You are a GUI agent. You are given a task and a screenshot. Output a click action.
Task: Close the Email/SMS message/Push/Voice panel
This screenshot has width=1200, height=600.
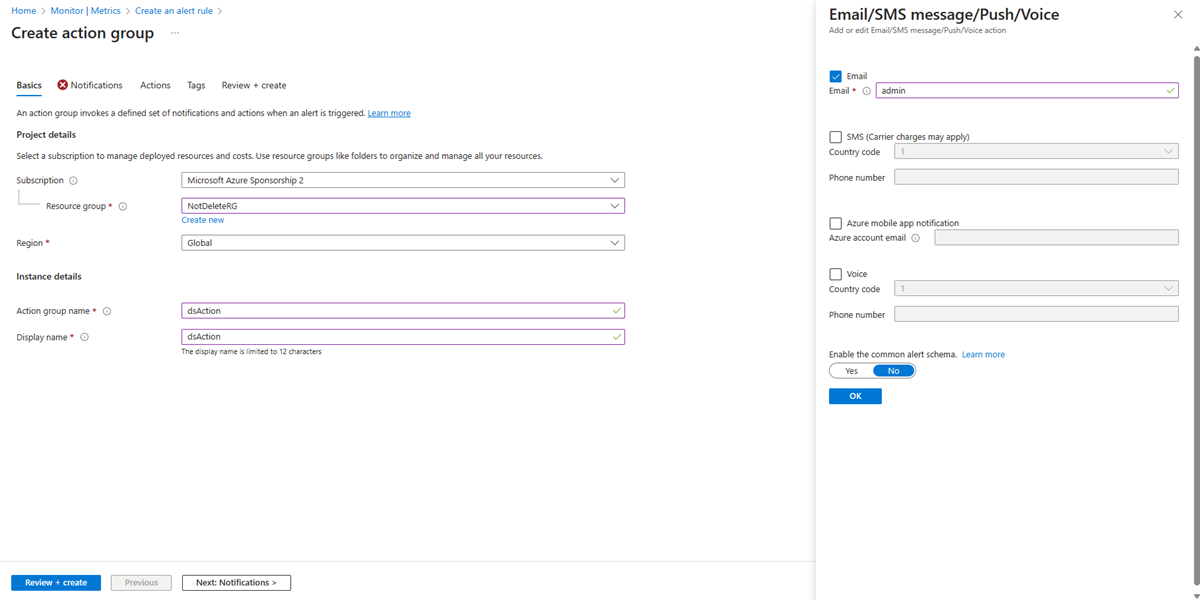coord(1177,15)
